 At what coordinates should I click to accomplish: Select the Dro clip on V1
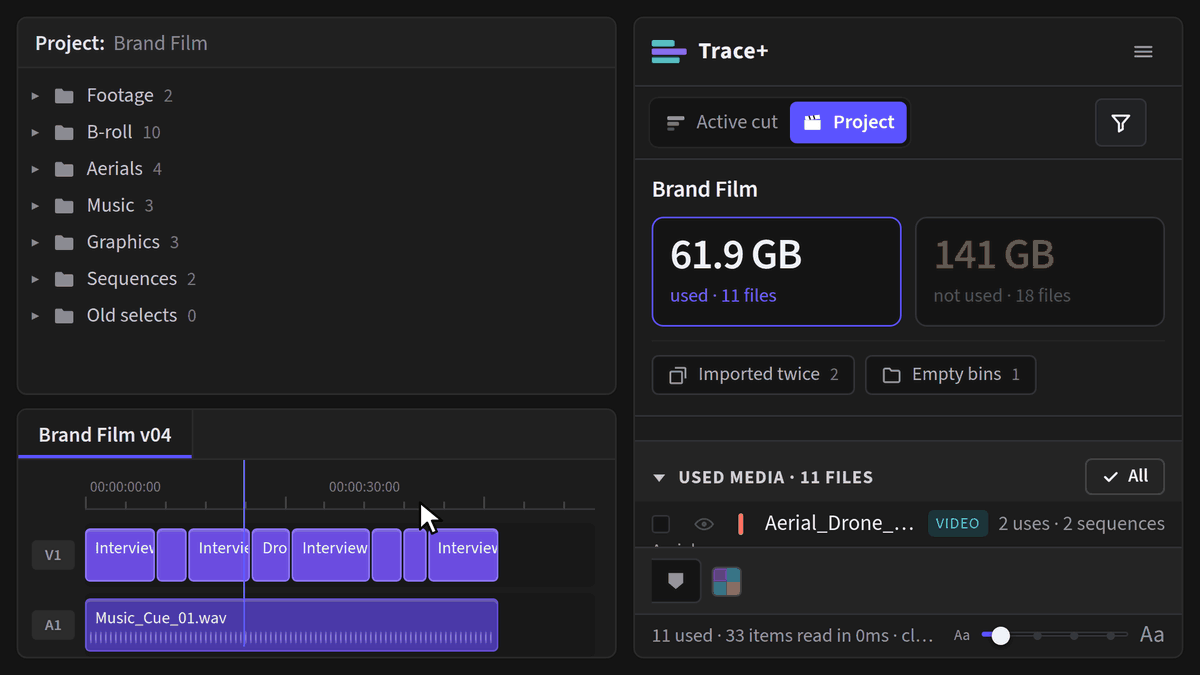pos(271,555)
